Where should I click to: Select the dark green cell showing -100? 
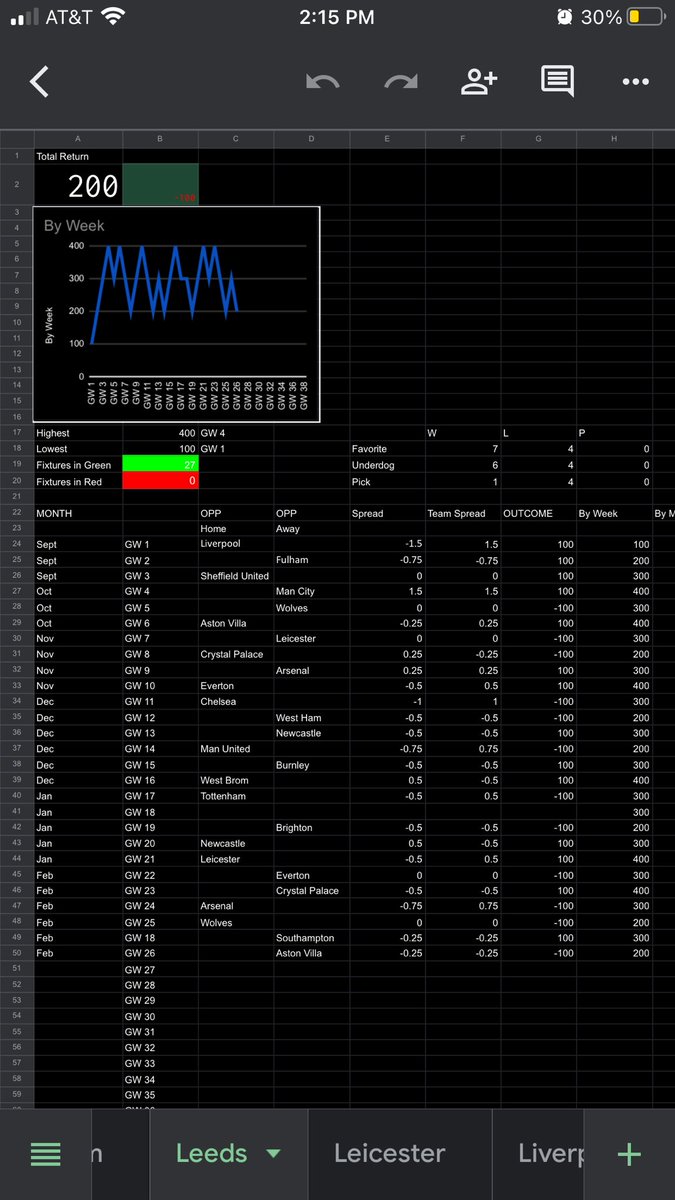tap(160, 185)
